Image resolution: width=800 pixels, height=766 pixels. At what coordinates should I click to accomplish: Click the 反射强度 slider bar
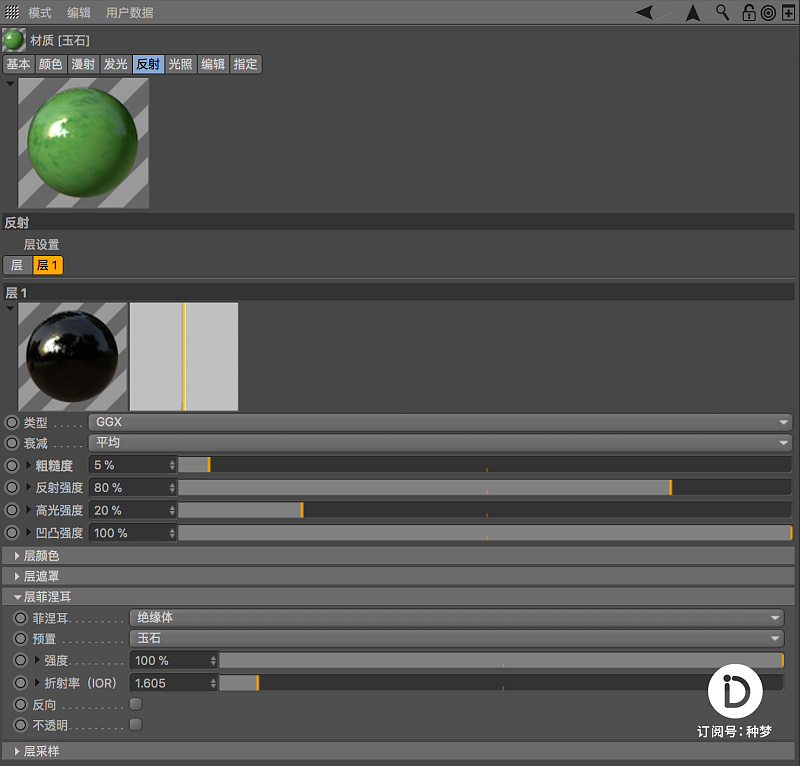484,488
